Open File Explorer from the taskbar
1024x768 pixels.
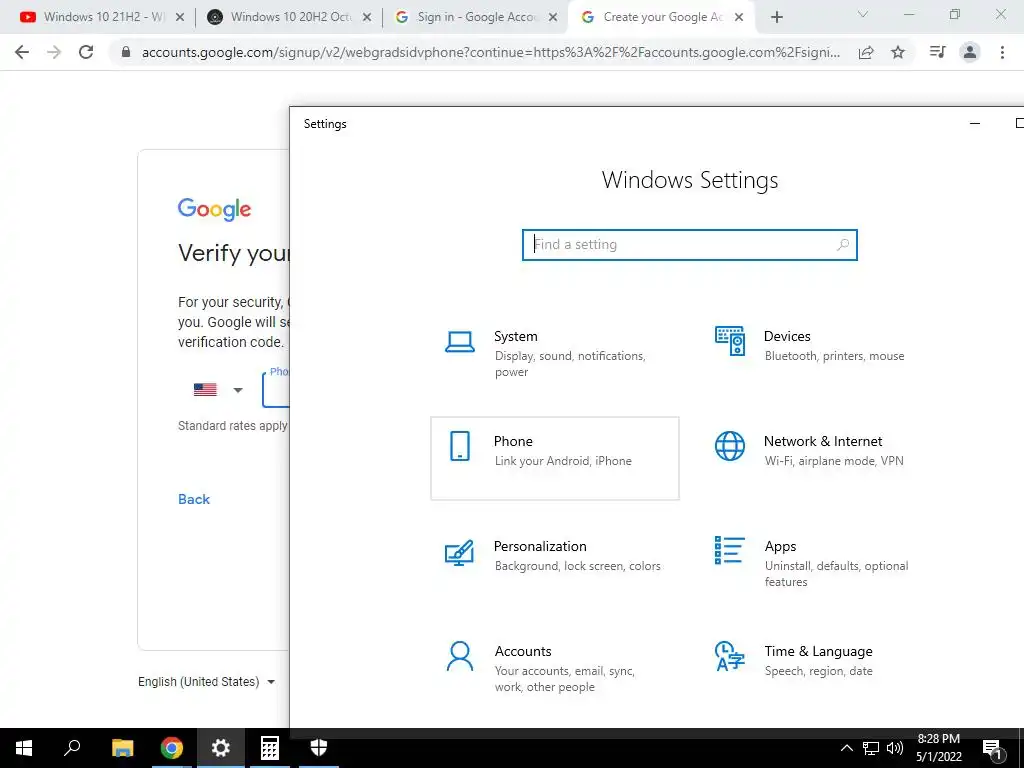pos(122,748)
